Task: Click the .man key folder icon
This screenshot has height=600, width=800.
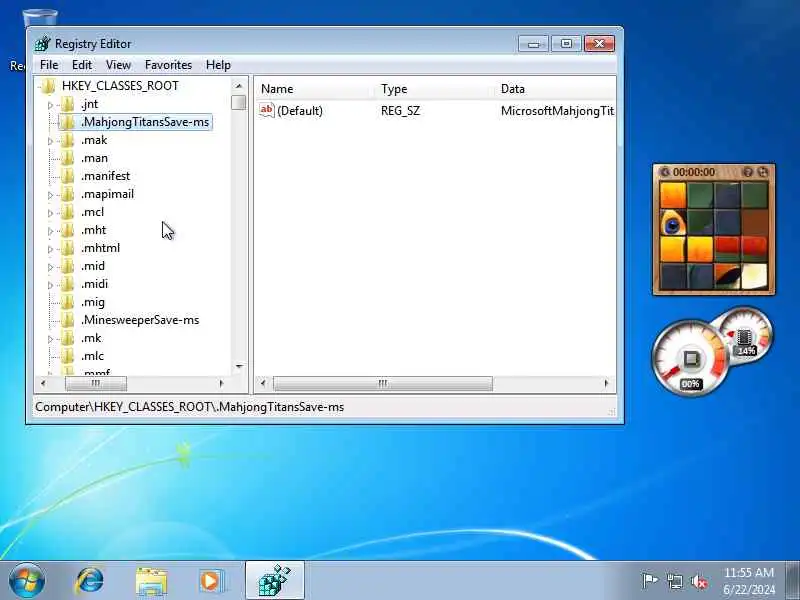Action: tap(67, 158)
